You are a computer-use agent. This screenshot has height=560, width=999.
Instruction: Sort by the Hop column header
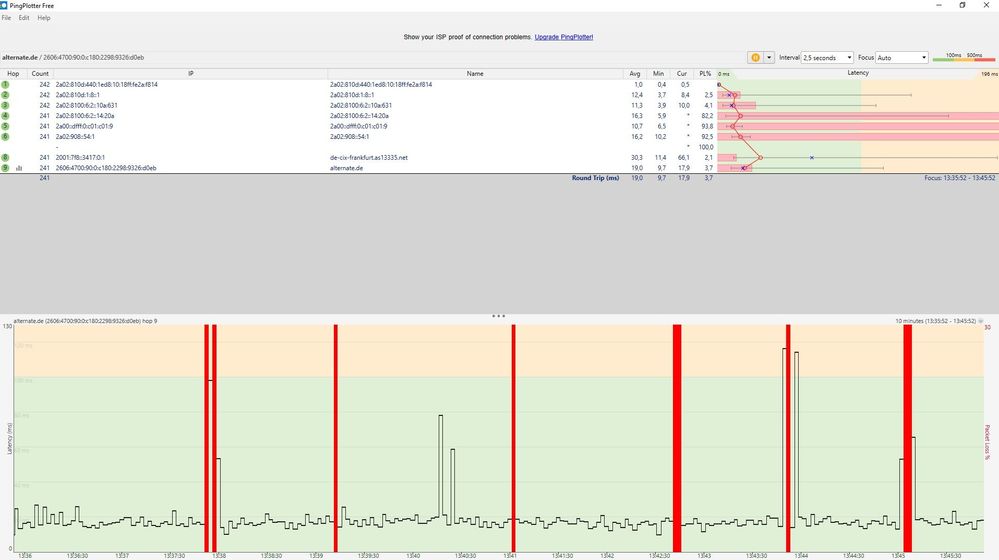(x=13, y=74)
